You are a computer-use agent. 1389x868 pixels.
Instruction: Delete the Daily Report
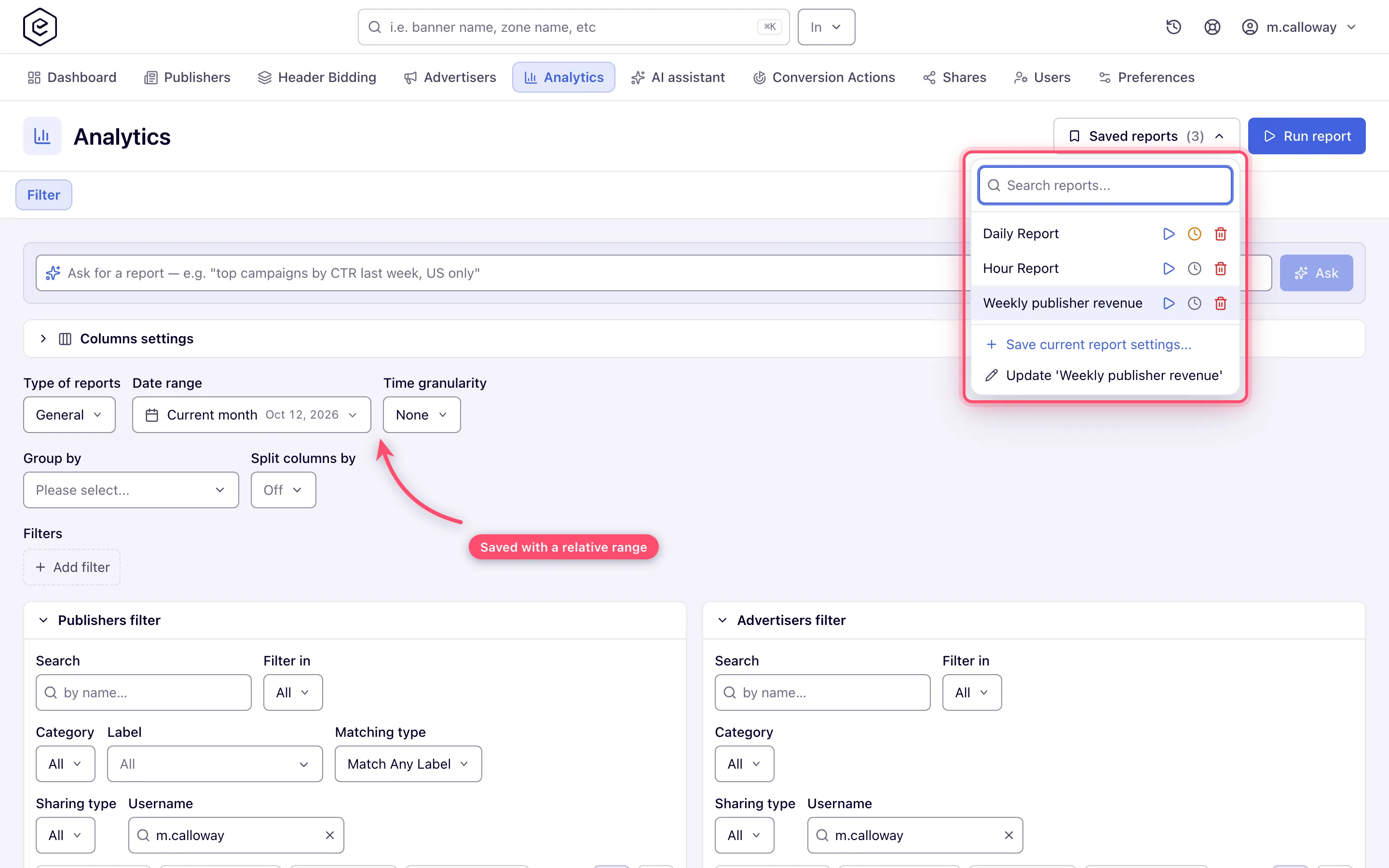point(1220,234)
